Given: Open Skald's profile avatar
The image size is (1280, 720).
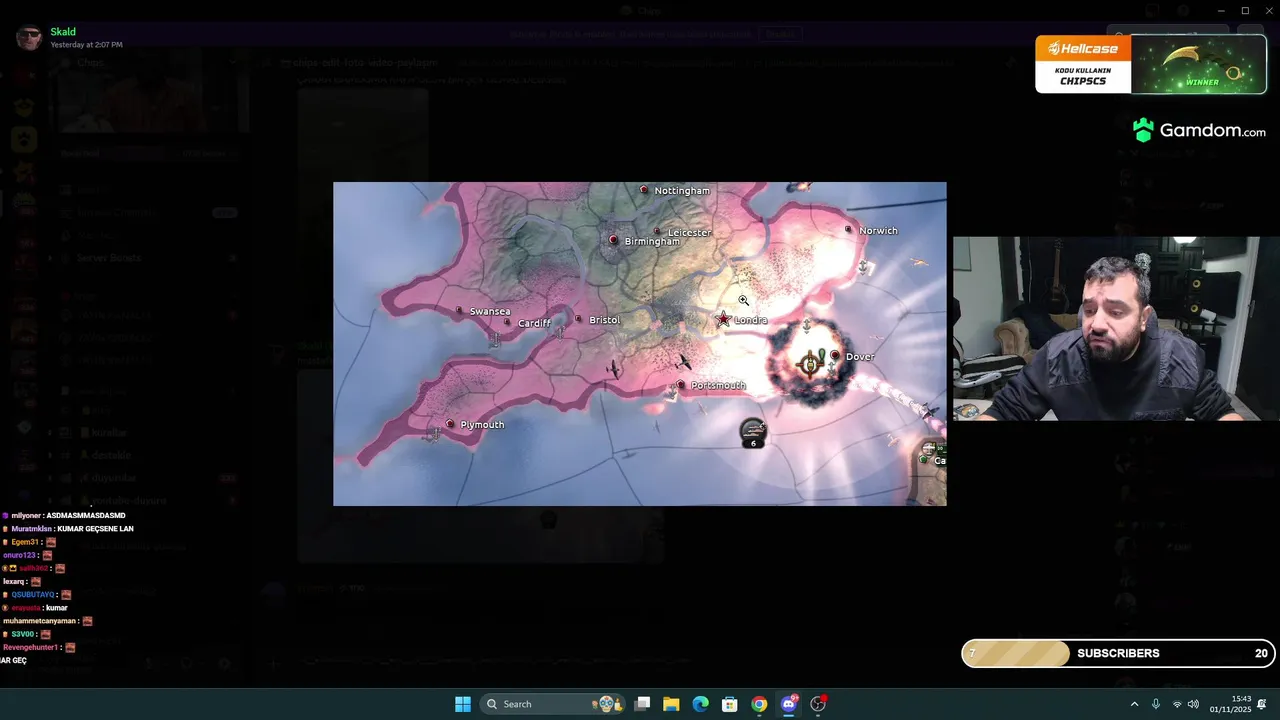Looking at the screenshot, I should point(29,38).
